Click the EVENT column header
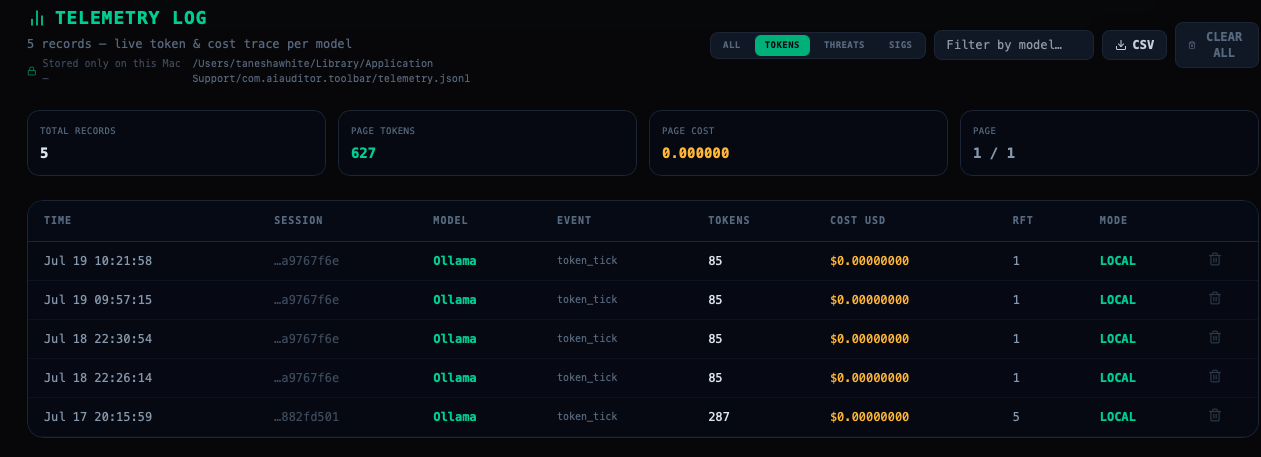This screenshot has height=457, width=1261. pyautogui.click(x=574, y=220)
